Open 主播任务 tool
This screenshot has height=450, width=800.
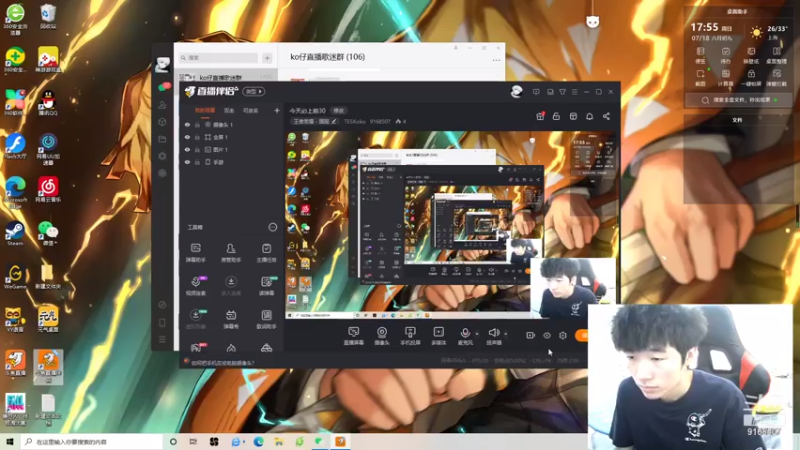point(266,253)
